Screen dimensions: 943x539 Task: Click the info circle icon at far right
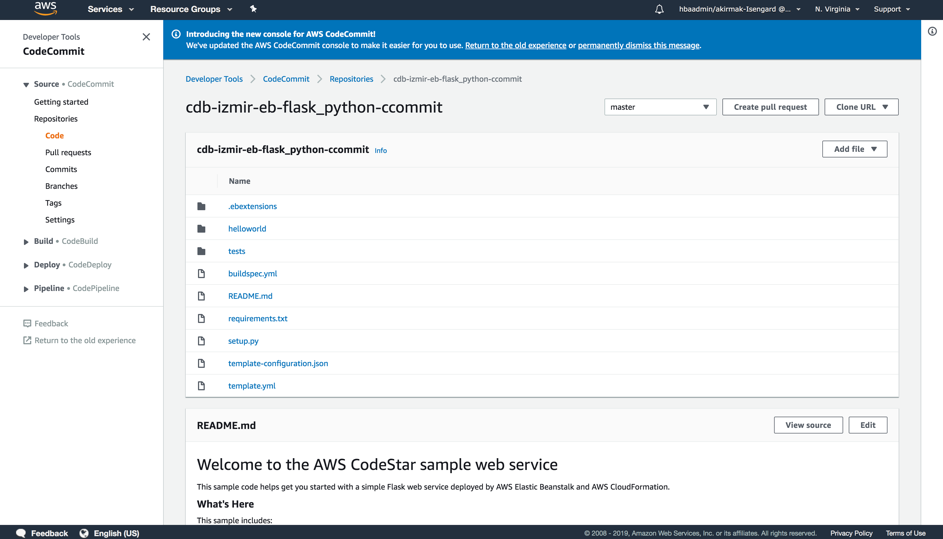[x=932, y=31]
